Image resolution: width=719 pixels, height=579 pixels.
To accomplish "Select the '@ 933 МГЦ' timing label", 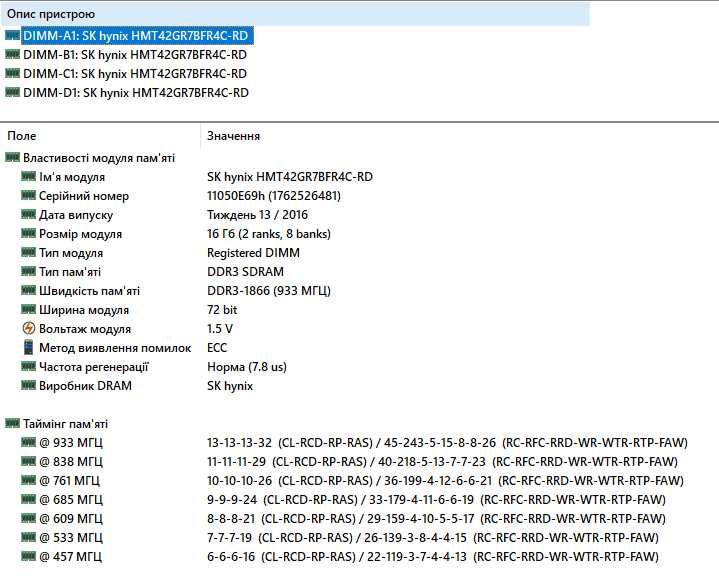I will pos(71,443).
